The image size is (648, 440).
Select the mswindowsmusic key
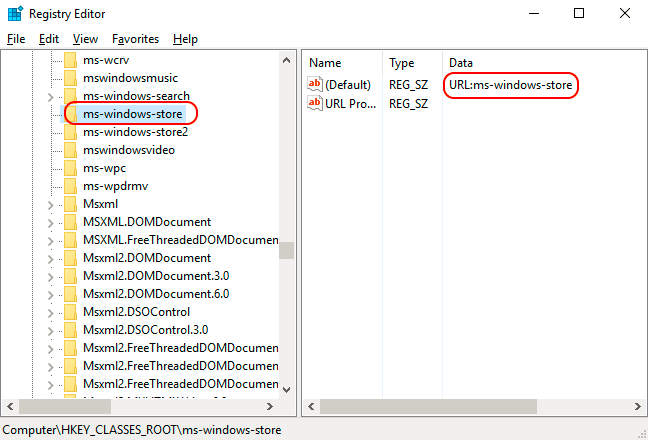pyautogui.click(x=130, y=78)
